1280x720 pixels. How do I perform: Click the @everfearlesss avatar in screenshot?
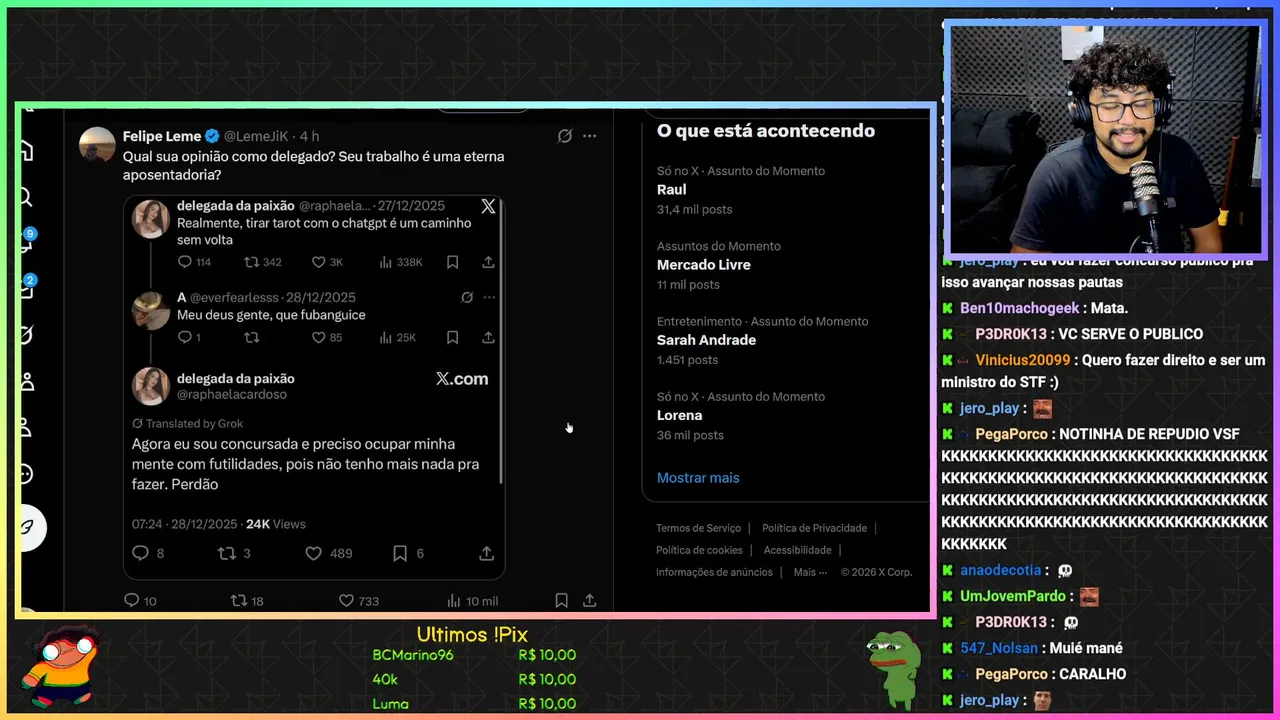[x=151, y=311]
